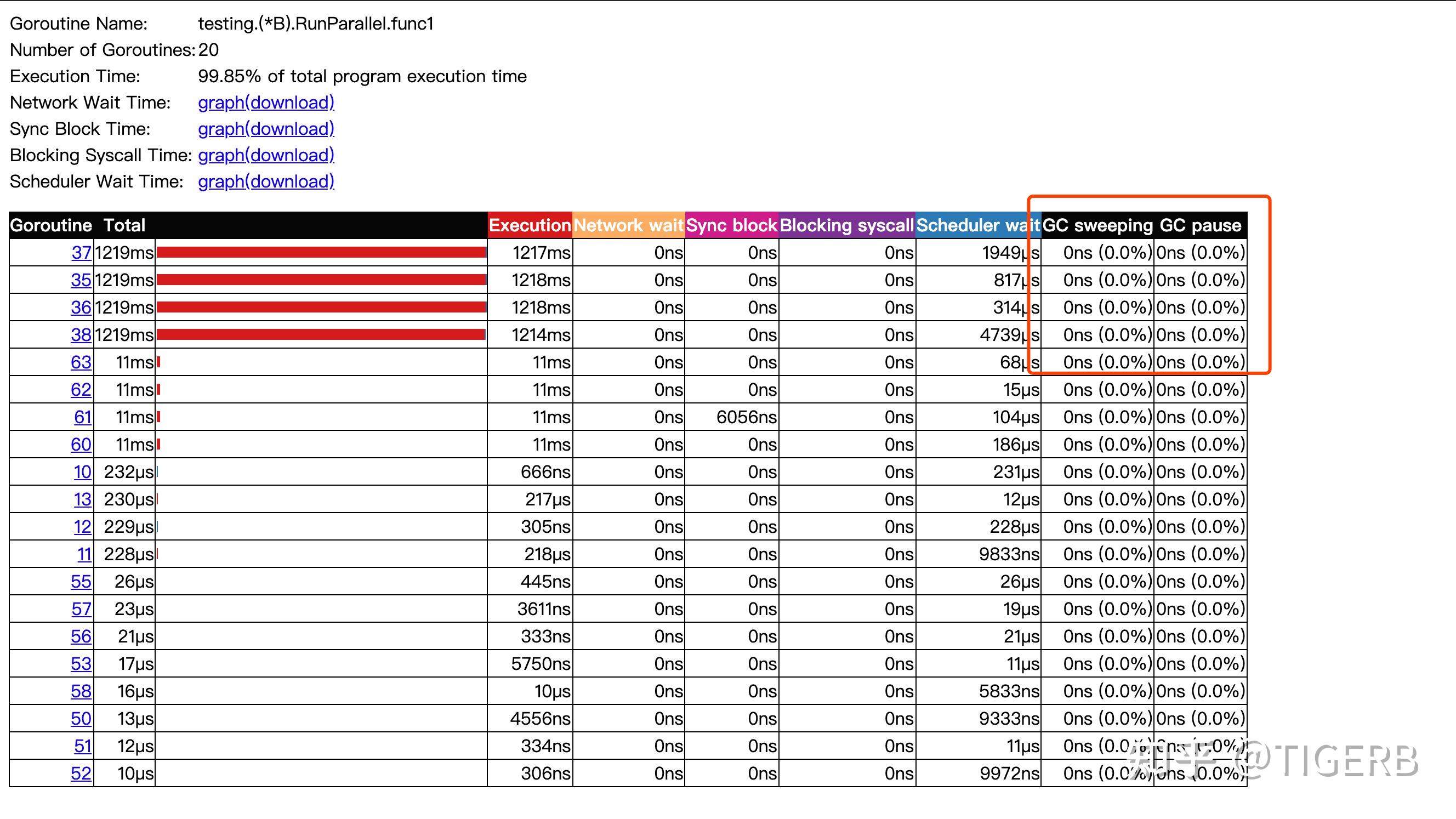This screenshot has width=1456, height=819.
Task: Select goroutine 11 link
Action: (84, 554)
